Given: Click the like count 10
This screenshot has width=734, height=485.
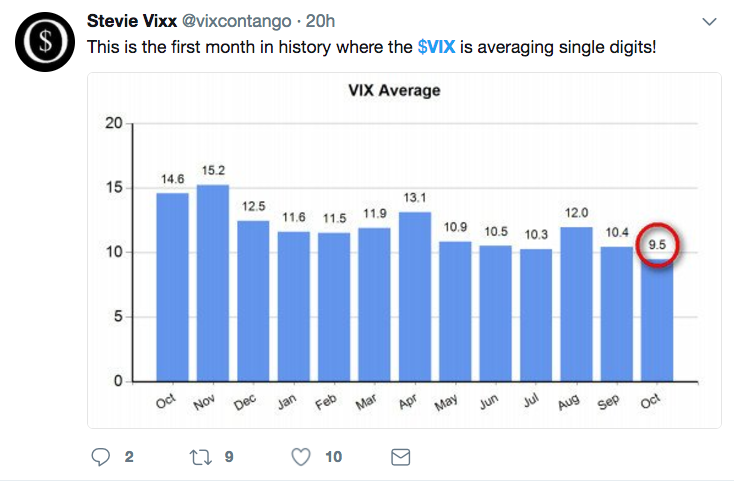Looking at the screenshot, I should [x=333, y=457].
